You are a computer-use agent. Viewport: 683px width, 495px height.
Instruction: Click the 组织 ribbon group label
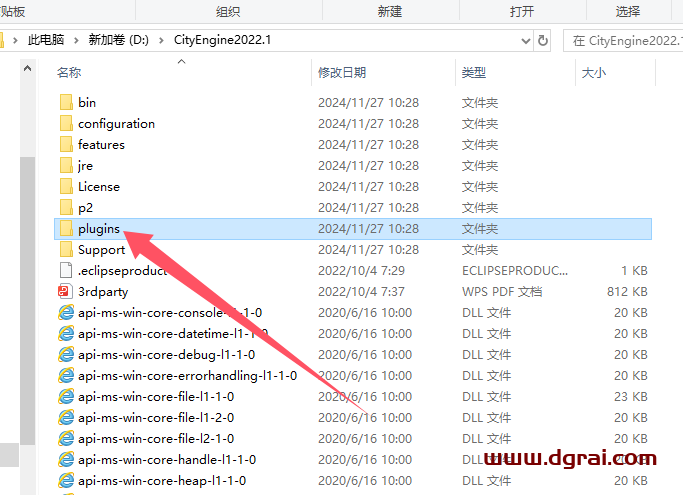click(228, 11)
